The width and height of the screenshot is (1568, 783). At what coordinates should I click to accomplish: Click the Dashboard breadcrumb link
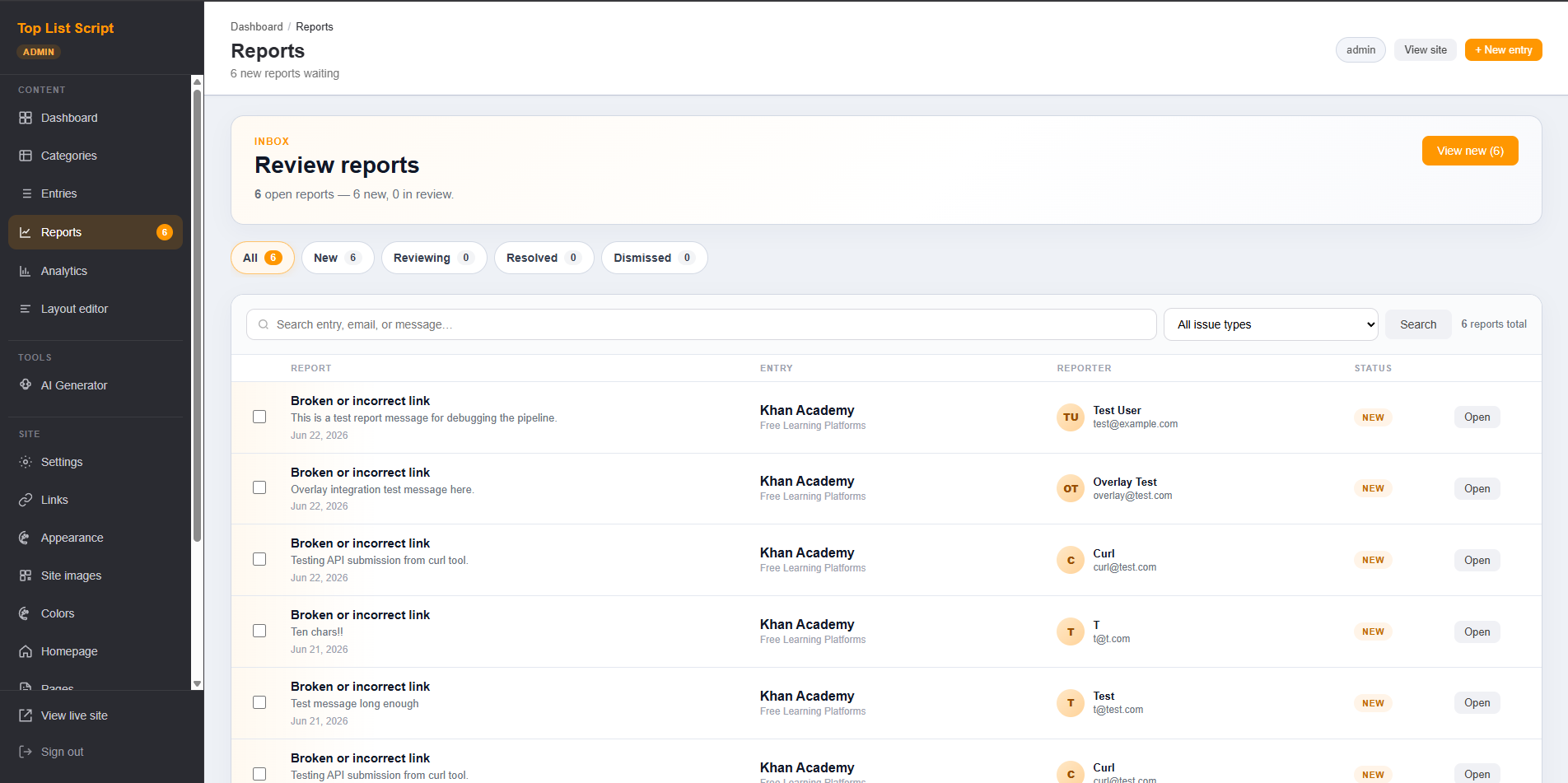tap(256, 27)
